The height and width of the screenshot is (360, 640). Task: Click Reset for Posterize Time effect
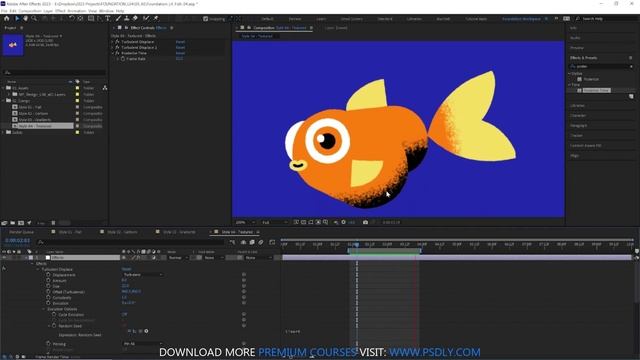[180, 53]
